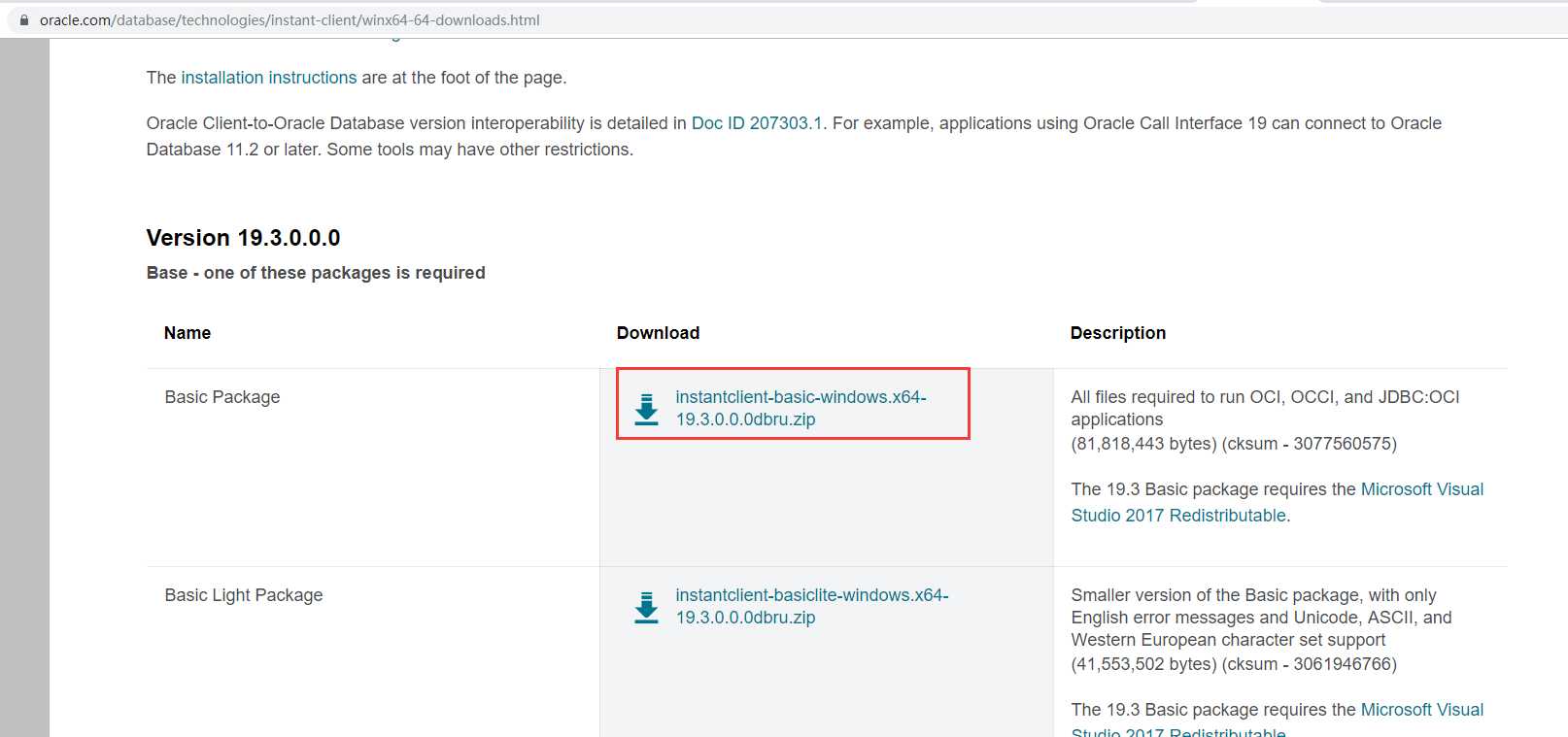This screenshot has height=737, width=1568.
Task: Click the 'Base - one of these packages is required' text
Action: (x=316, y=273)
